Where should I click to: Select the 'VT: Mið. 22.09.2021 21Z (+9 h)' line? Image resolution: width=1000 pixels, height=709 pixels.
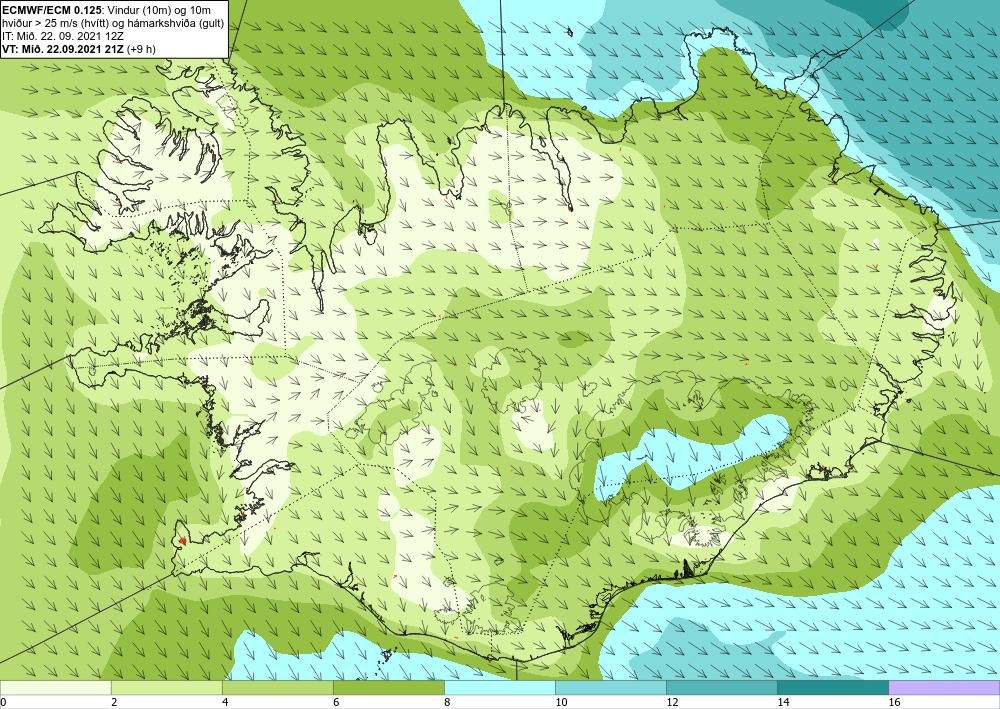79,48
